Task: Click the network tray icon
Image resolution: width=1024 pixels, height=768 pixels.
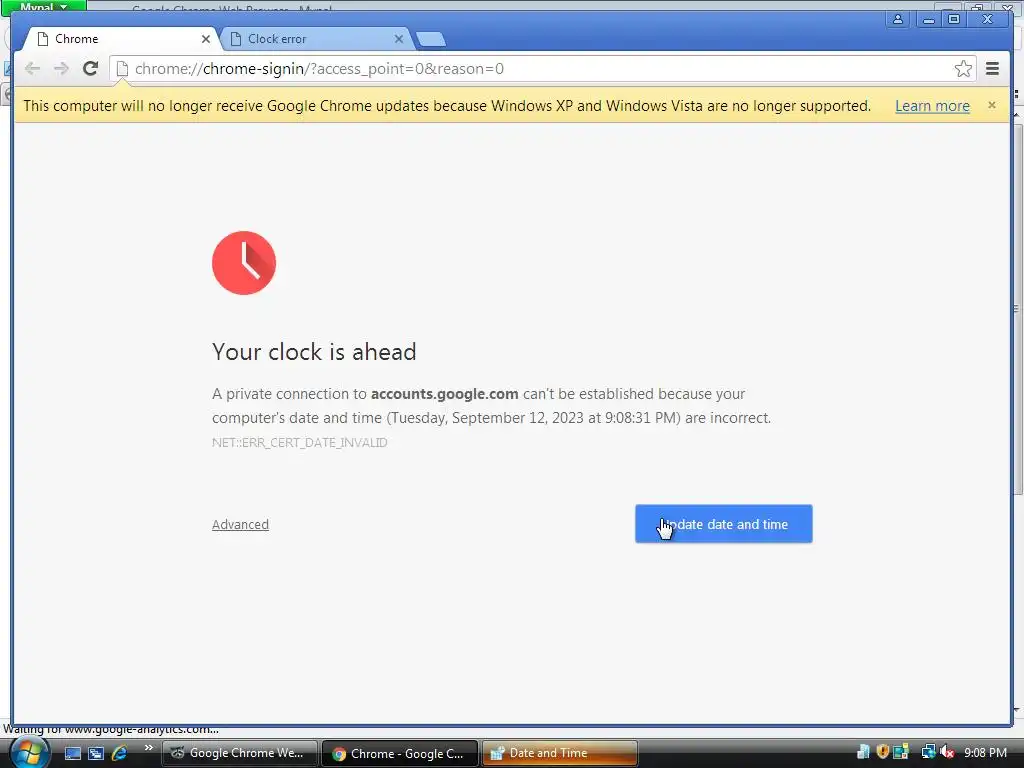Action: pos(928,752)
